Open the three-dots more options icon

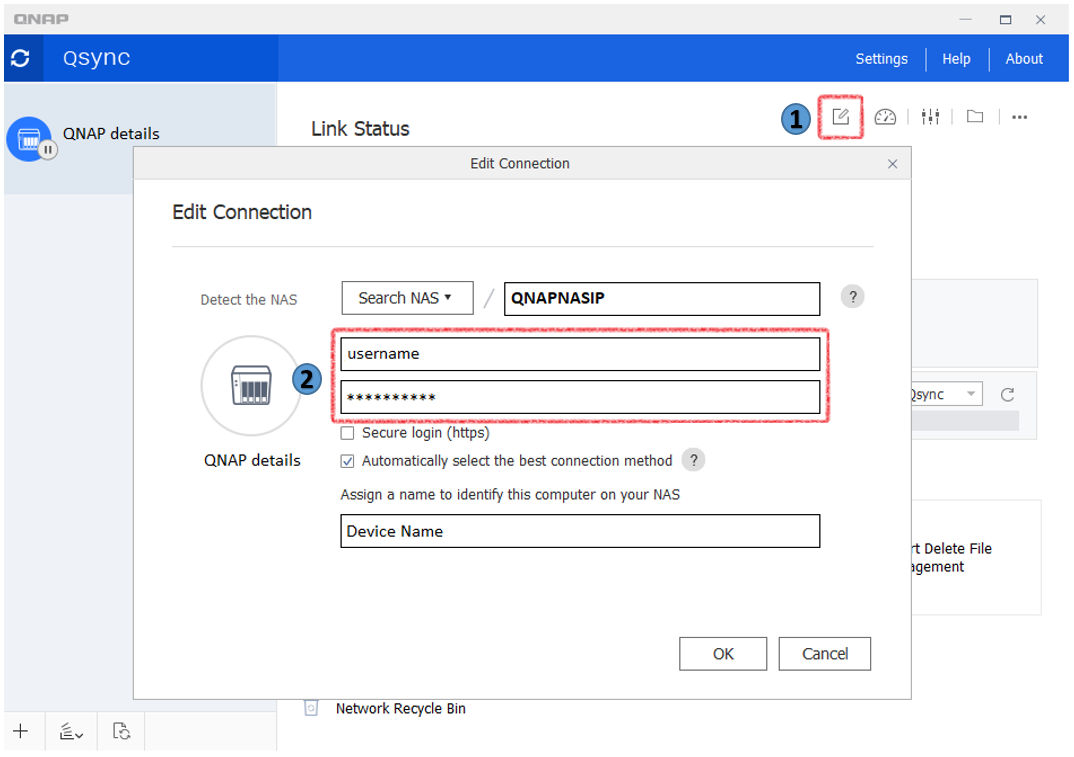(x=1019, y=117)
